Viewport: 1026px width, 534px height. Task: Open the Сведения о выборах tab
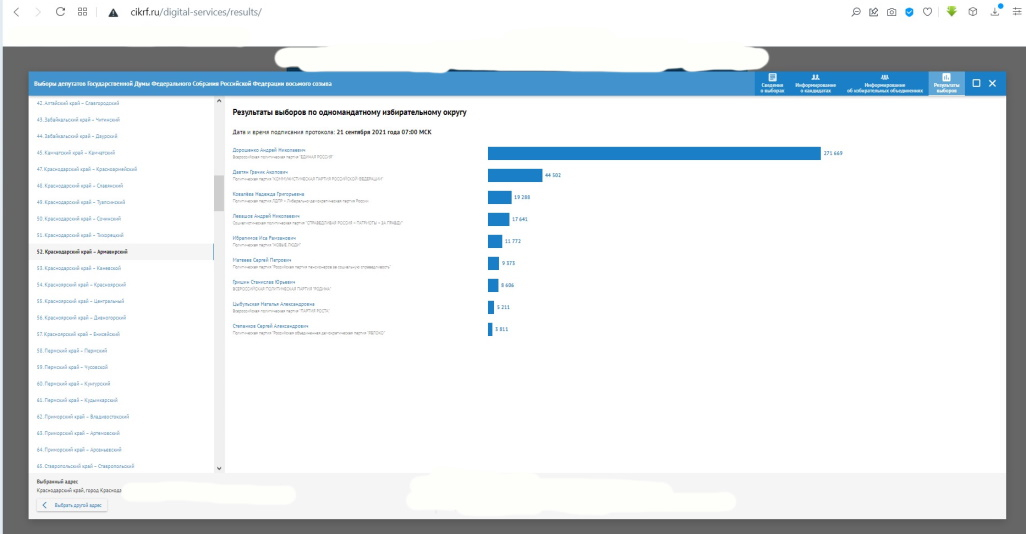pos(772,84)
